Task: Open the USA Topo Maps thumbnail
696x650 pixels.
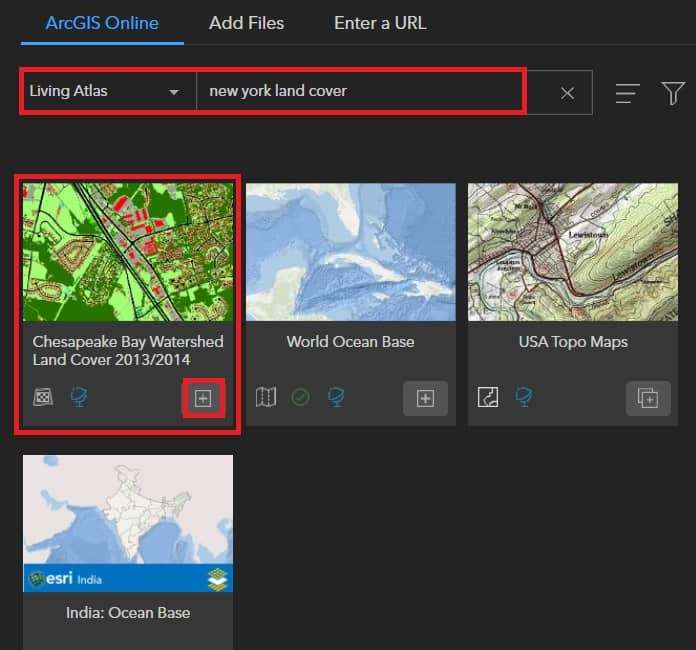Action: pos(573,252)
